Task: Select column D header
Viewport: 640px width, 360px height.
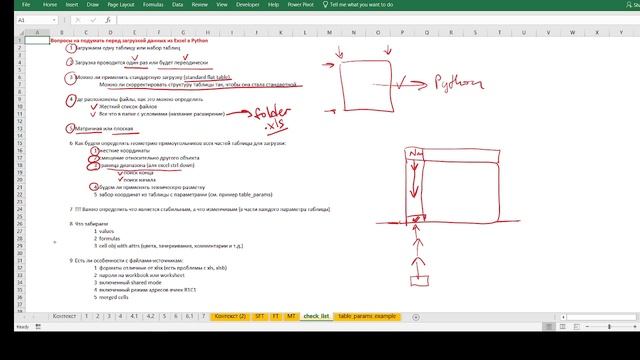Action: [110, 33]
